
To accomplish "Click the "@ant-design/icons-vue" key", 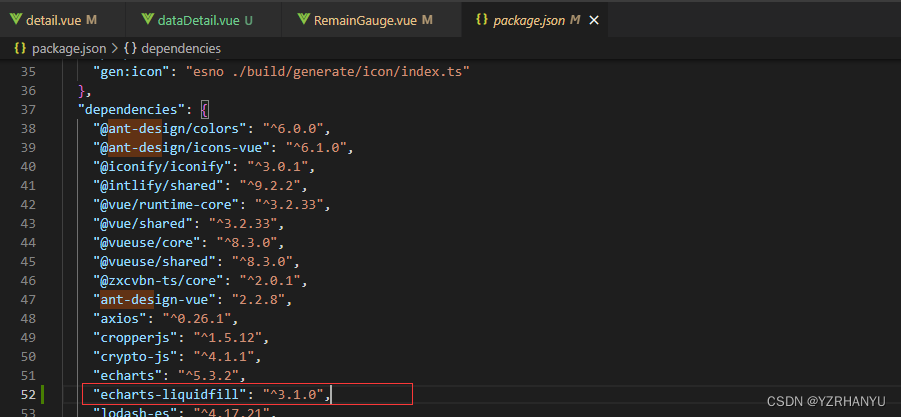I will tap(182, 147).
